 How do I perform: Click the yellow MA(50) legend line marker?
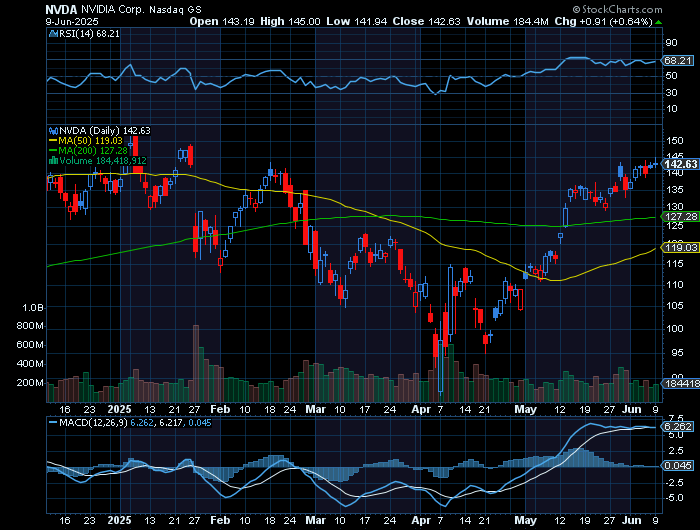point(53,141)
